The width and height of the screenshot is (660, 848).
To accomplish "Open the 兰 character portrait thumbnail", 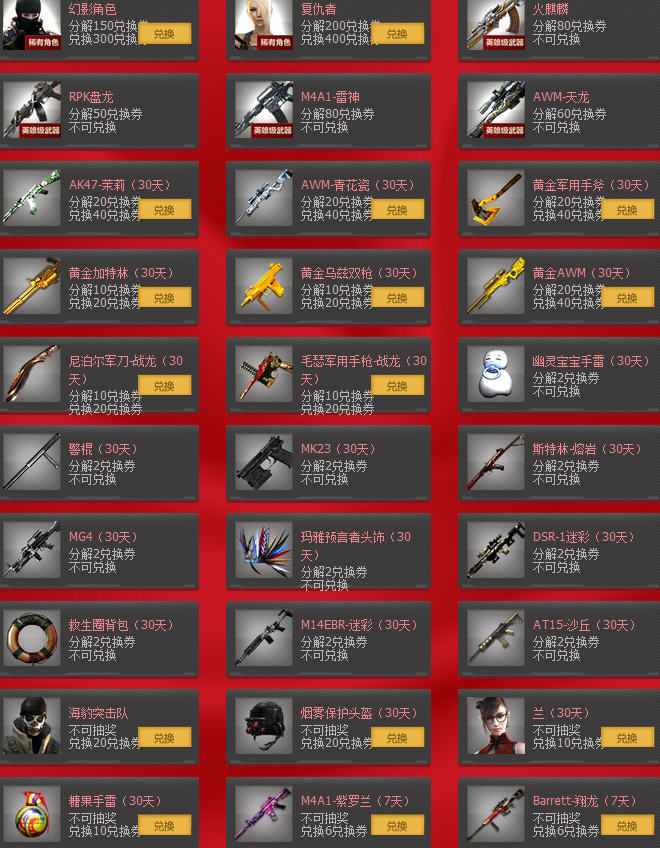I will [496, 726].
